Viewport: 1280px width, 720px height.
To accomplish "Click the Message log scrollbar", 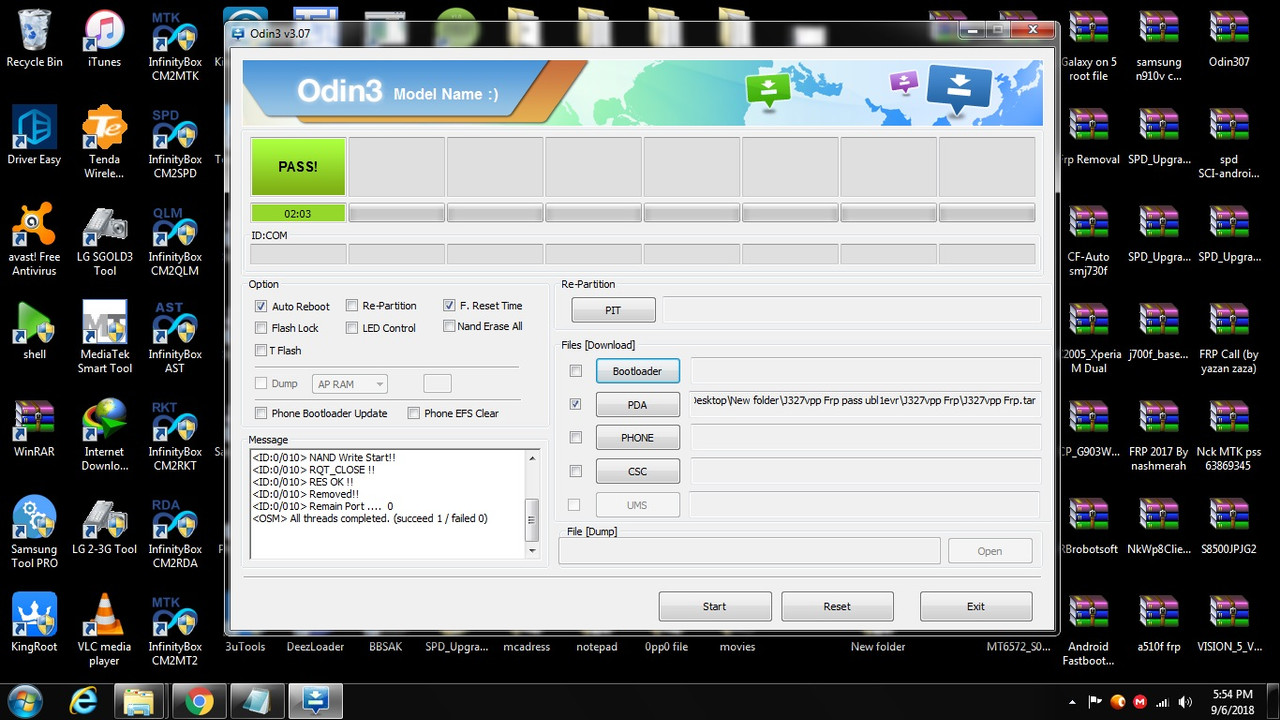I will tap(532, 504).
